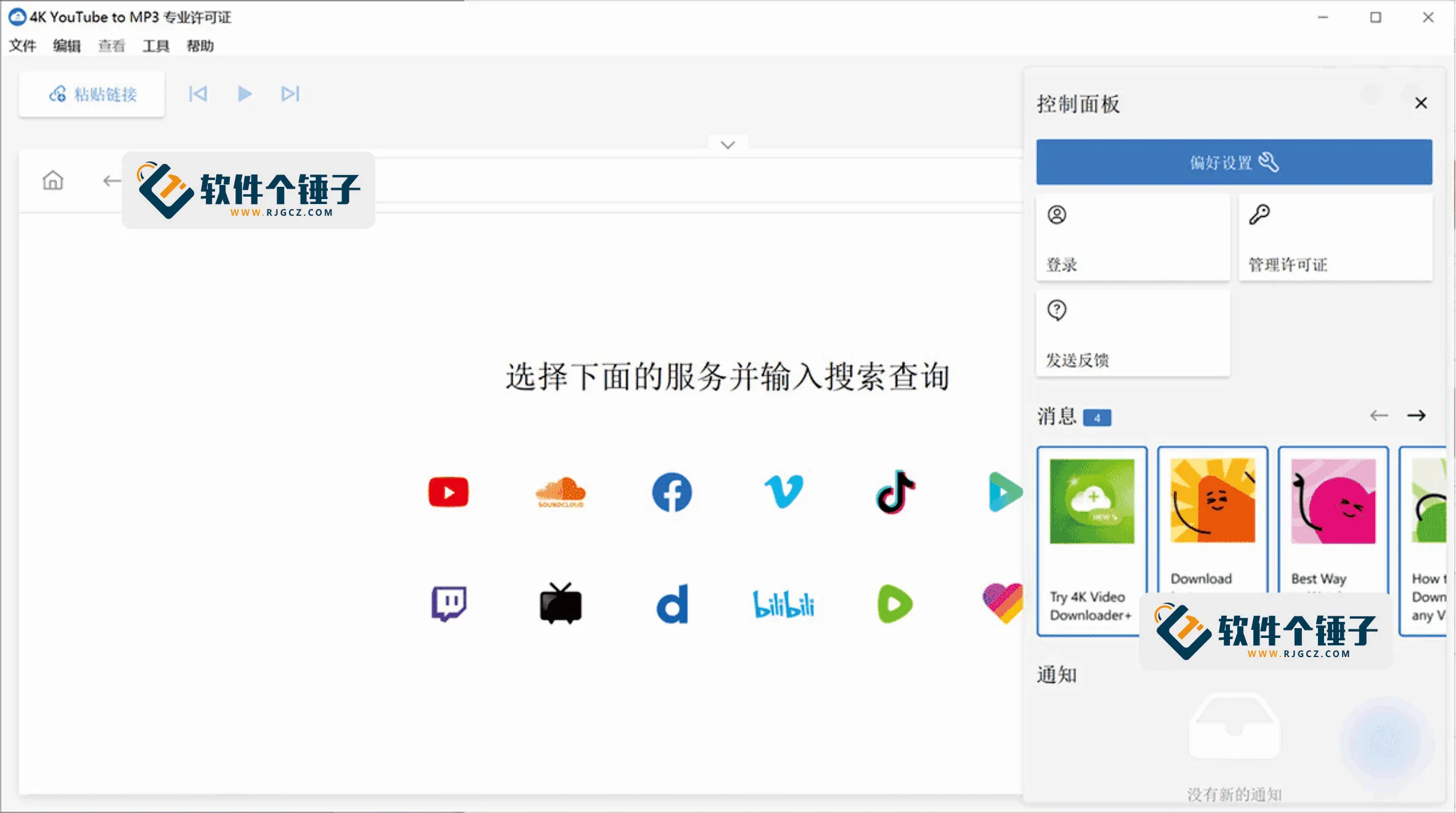This screenshot has height=813, width=1456.
Task: Collapse the player panel chevron
Action: [x=727, y=144]
